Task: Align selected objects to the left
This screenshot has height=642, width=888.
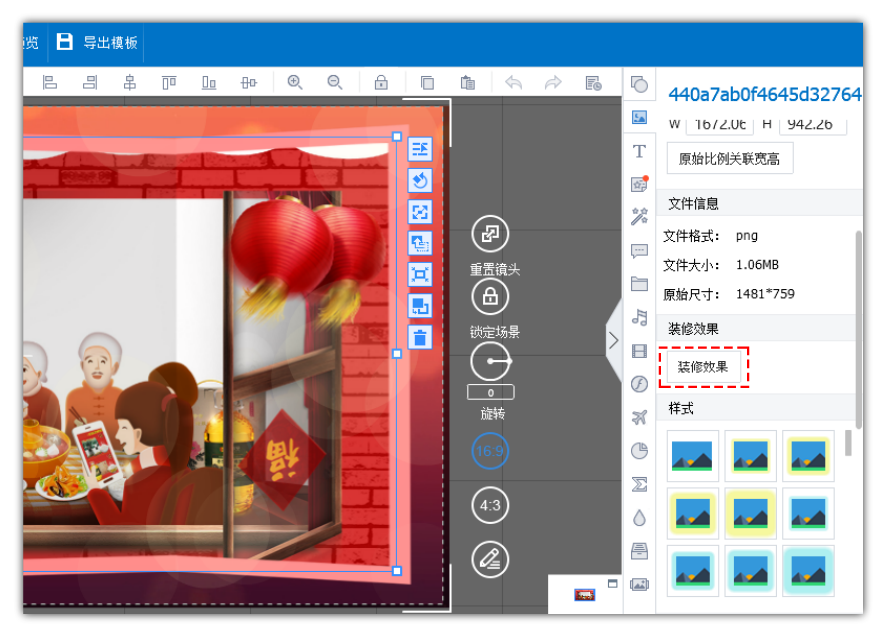Action: [x=50, y=83]
